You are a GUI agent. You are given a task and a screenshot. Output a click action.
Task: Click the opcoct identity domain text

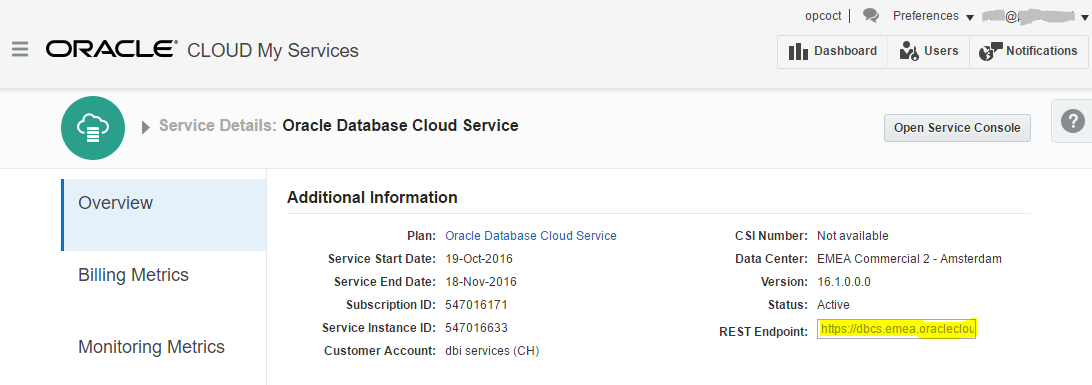pyautogui.click(x=823, y=15)
